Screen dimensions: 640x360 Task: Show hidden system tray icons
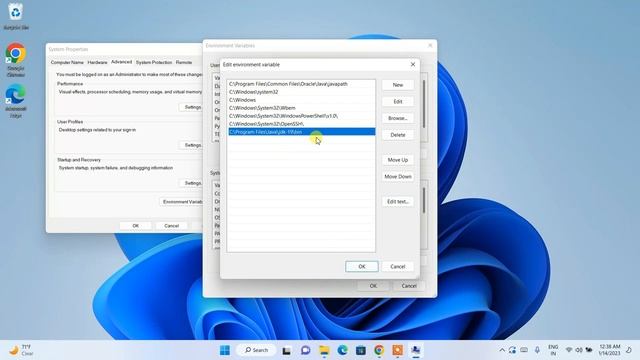502,350
